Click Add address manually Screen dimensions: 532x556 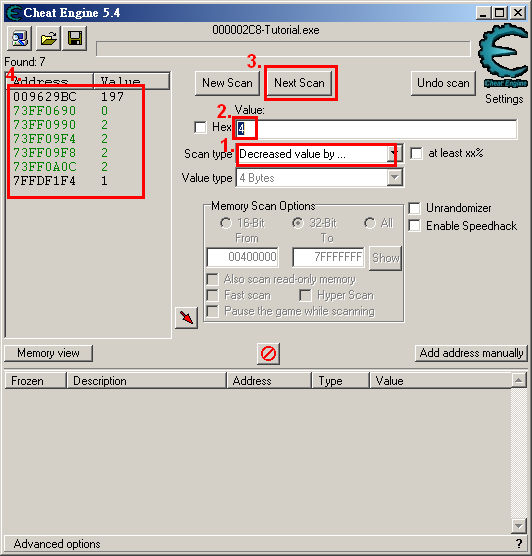click(x=471, y=353)
